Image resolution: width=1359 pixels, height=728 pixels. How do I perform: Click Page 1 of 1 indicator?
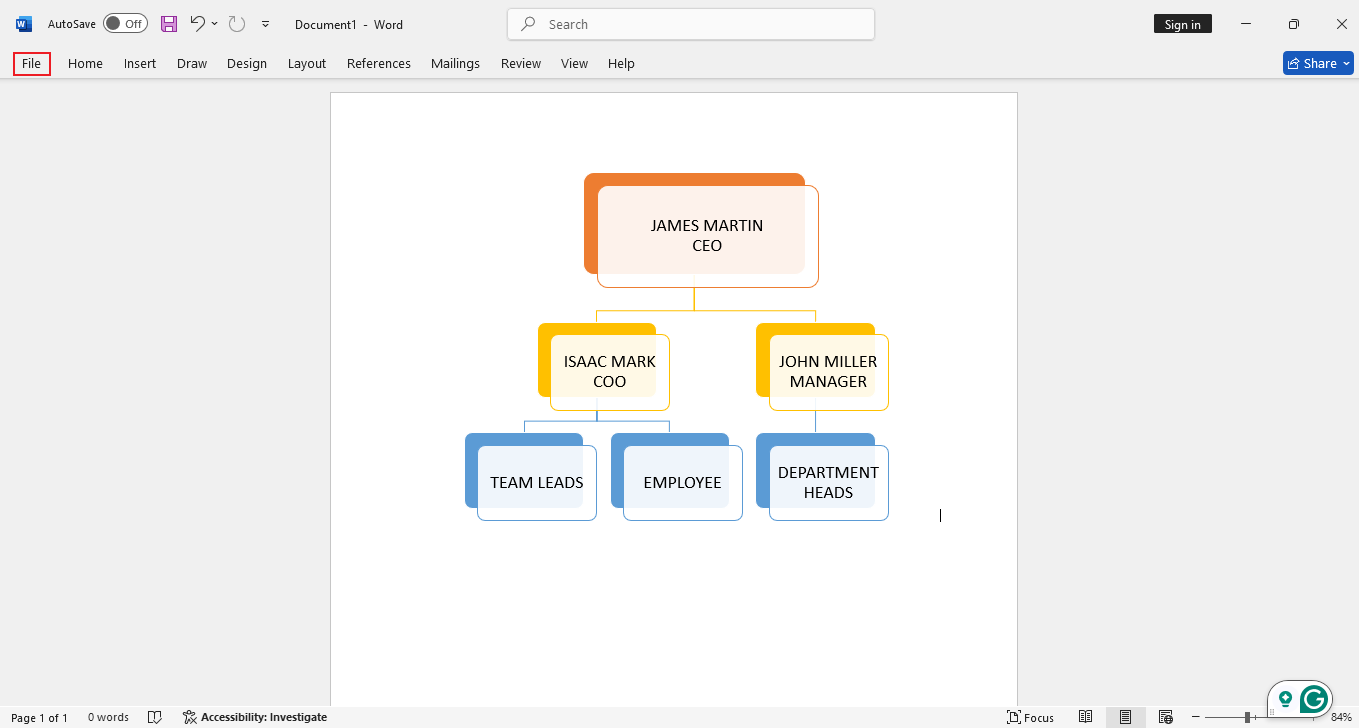(x=40, y=717)
